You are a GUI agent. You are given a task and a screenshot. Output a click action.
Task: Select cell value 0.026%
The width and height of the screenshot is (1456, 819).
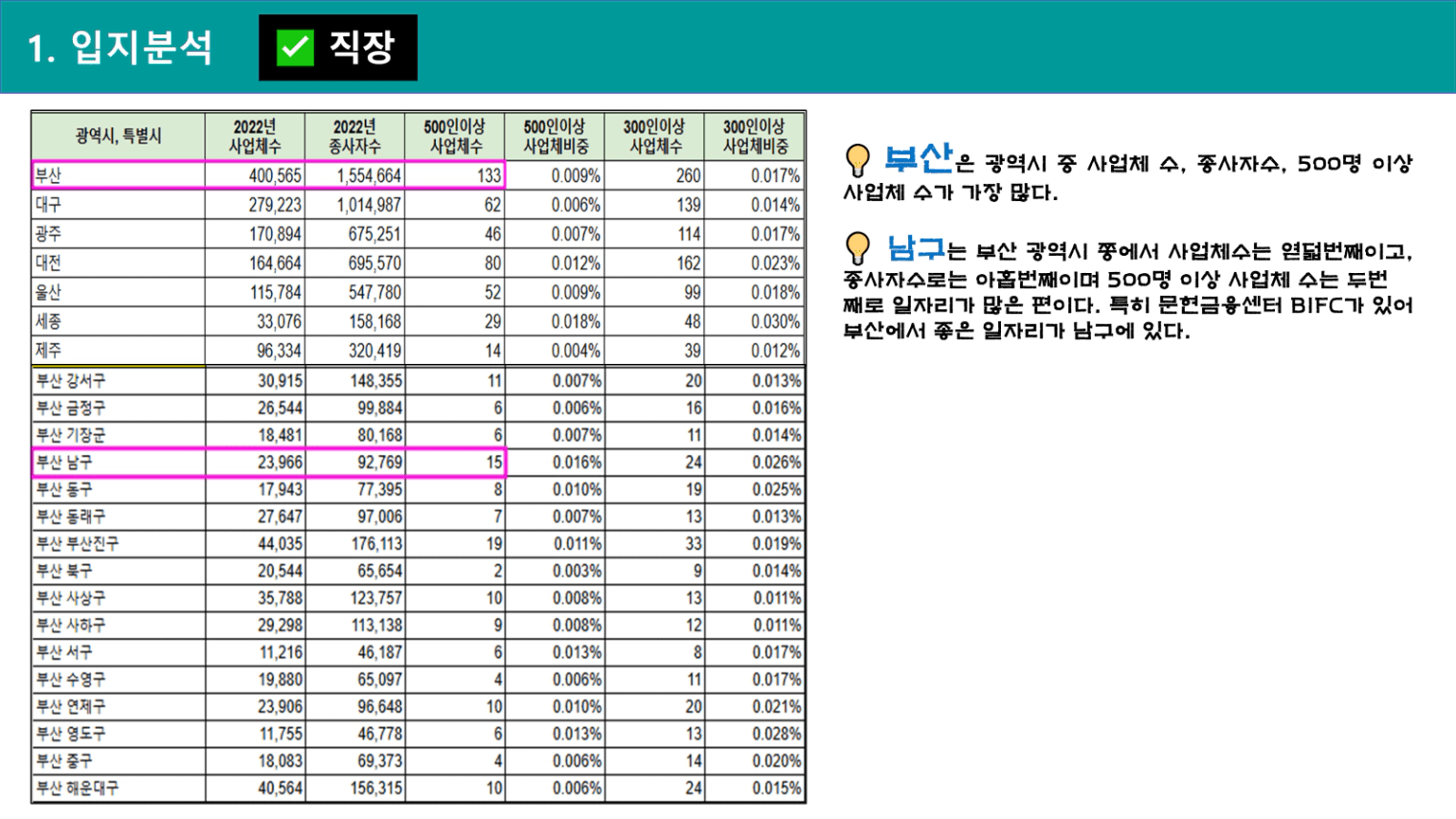(x=776, y=463)
